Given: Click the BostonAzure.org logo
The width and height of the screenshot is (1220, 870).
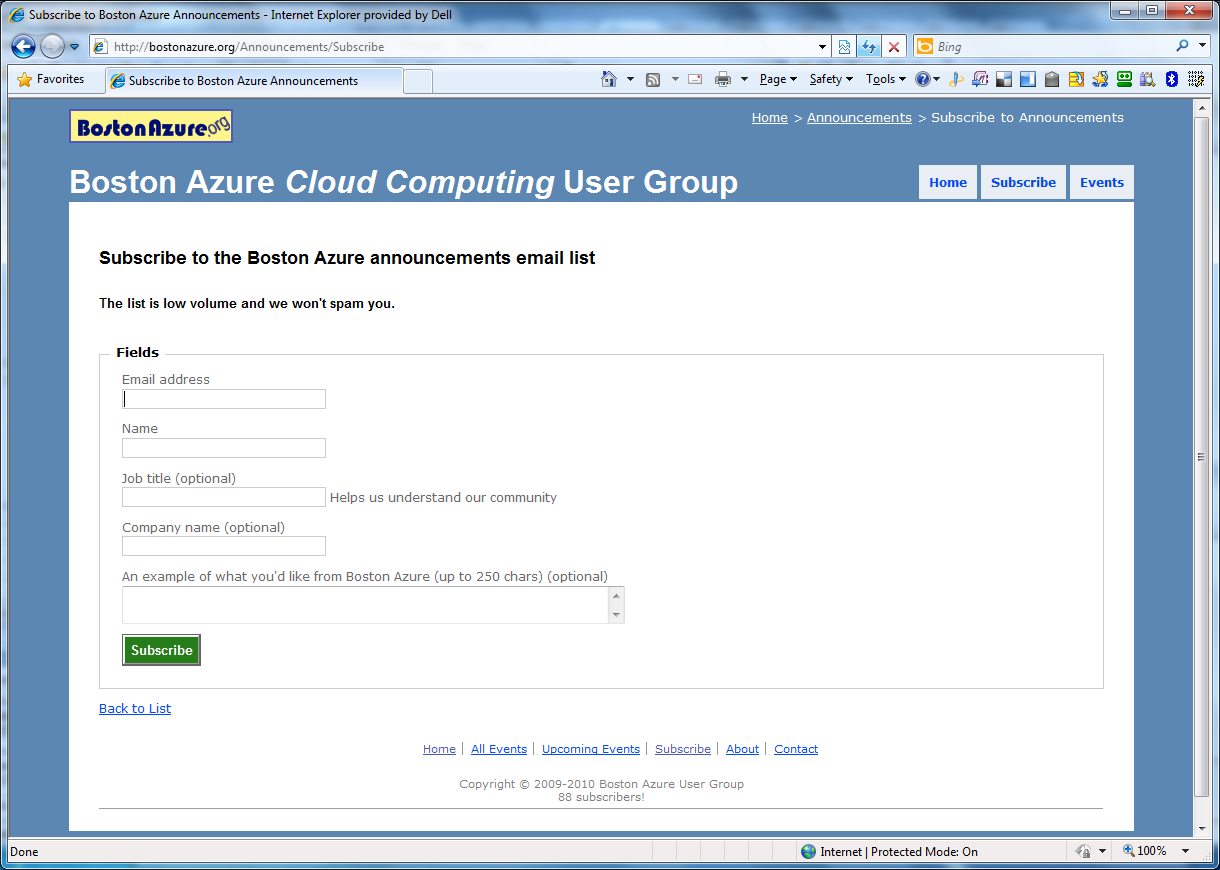Looking at the screenshot, I should pyautogui.click(x=151, y=126).
